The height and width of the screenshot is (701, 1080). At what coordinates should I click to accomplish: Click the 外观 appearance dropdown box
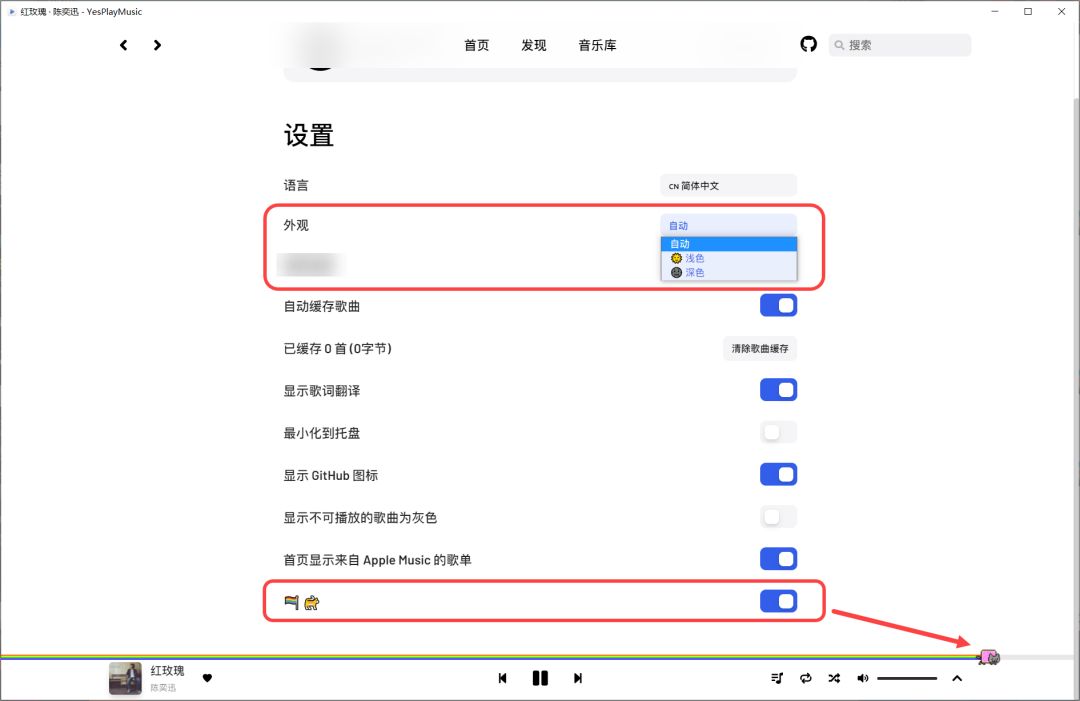[x=729, y=225]
